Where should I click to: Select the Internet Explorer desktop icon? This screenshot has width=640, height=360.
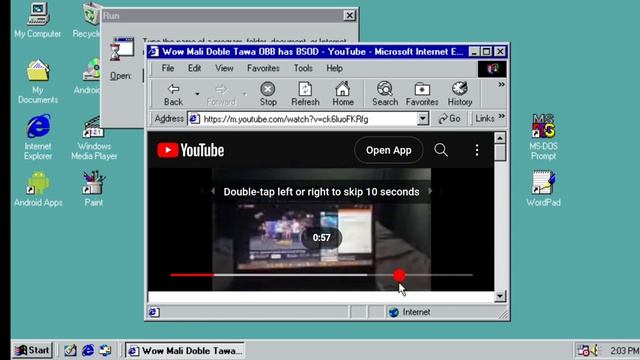[38, 137]
